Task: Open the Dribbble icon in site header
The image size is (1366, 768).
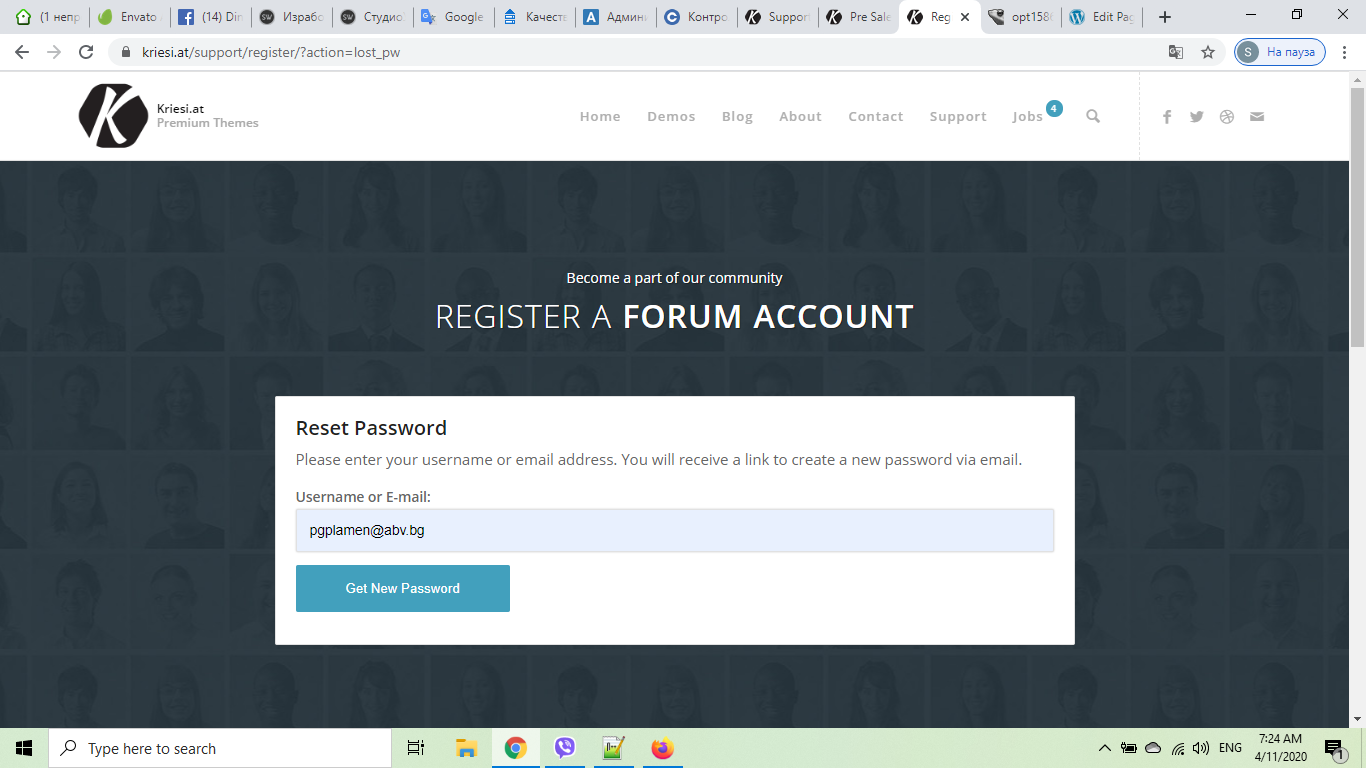Action: (1227, 117)
